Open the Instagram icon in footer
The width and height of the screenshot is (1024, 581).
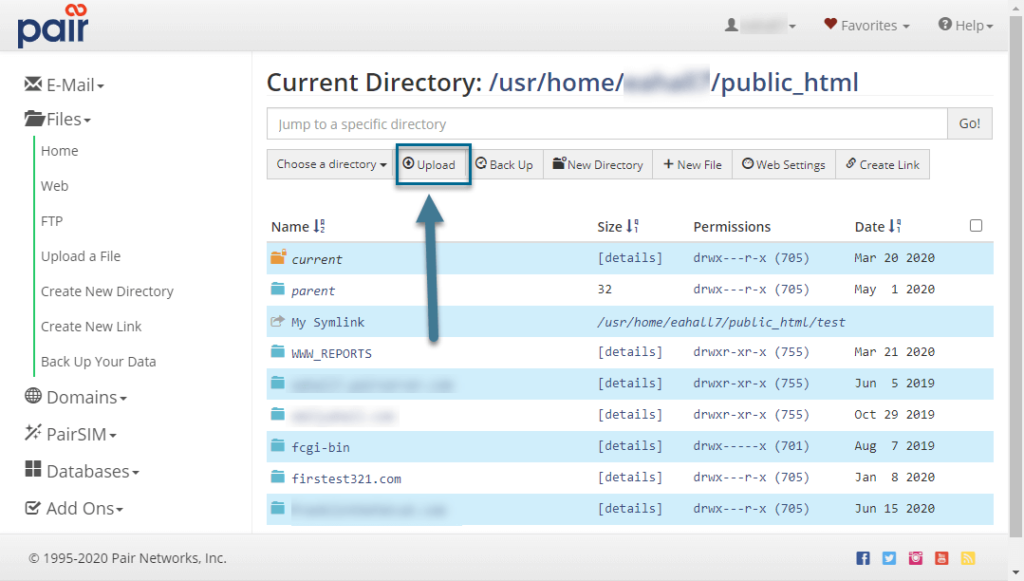(x=915, y=558)
